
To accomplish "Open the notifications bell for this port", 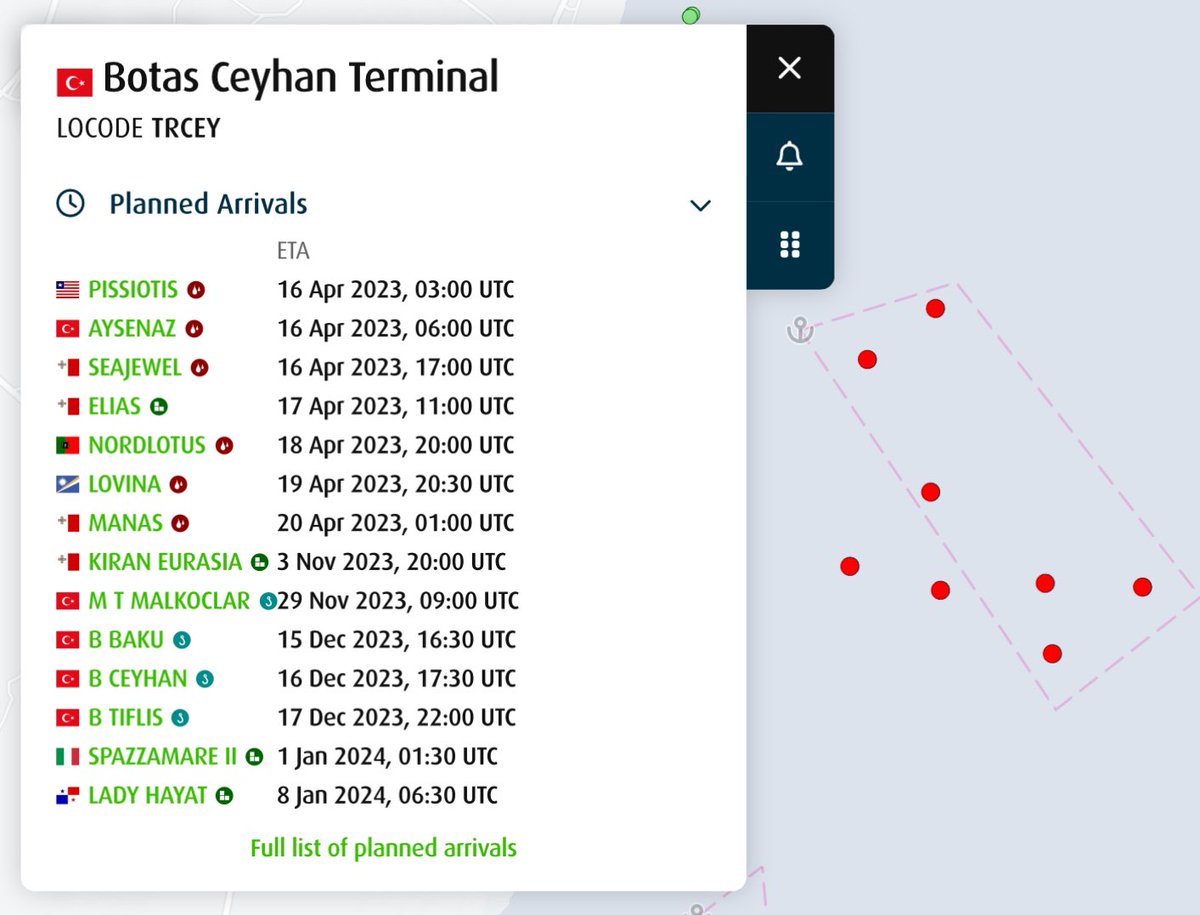I will point(790,156).
